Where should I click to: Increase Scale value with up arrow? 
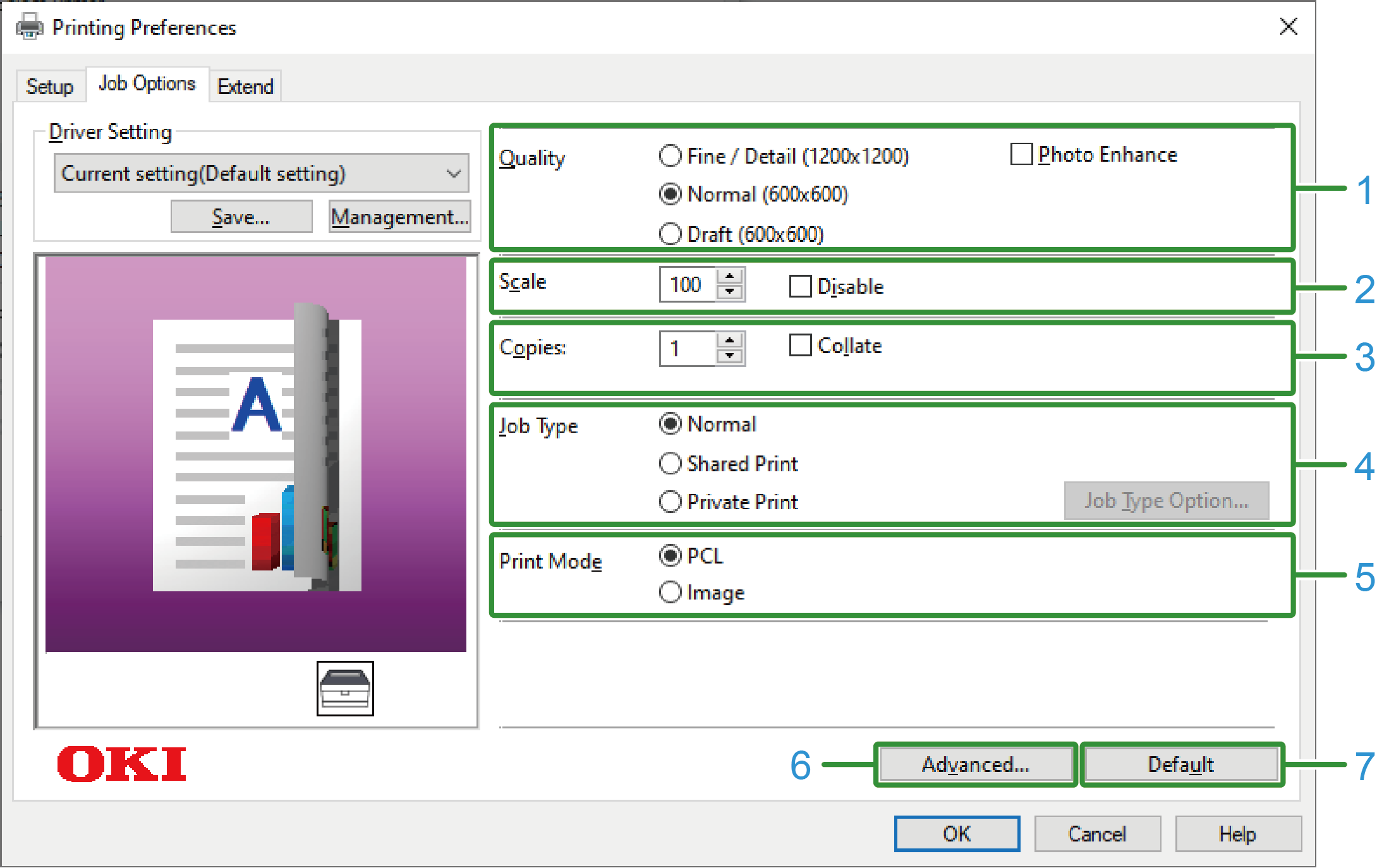click(730, 277)
